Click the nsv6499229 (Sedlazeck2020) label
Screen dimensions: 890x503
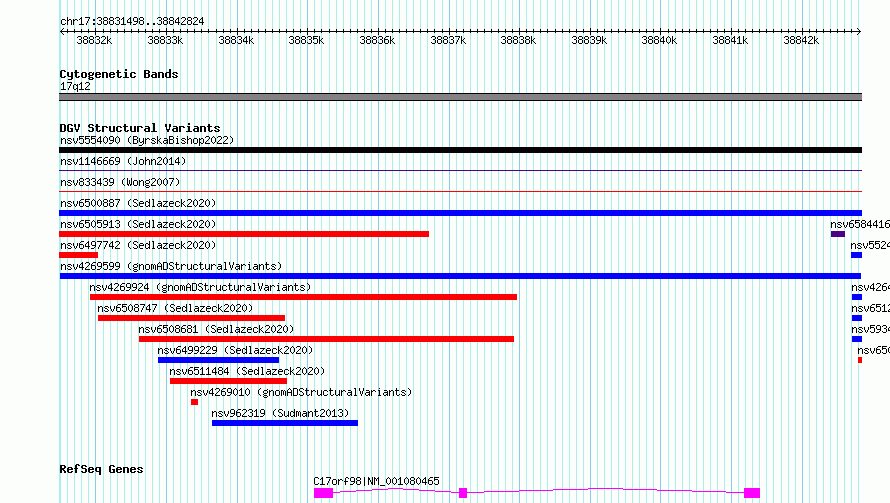[235, 350]
